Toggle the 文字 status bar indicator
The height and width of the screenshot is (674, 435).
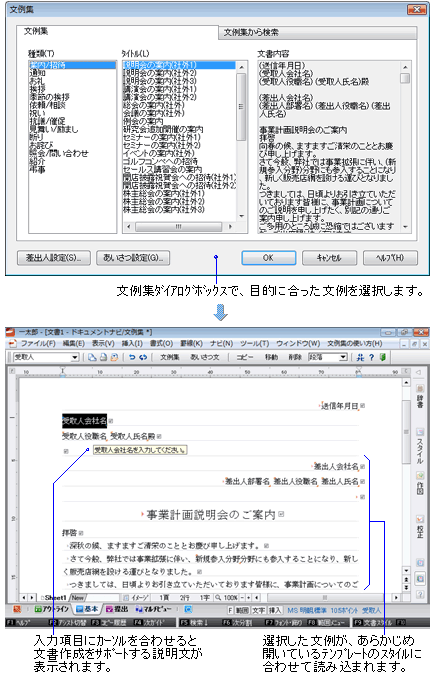click(x=259, y=610)
